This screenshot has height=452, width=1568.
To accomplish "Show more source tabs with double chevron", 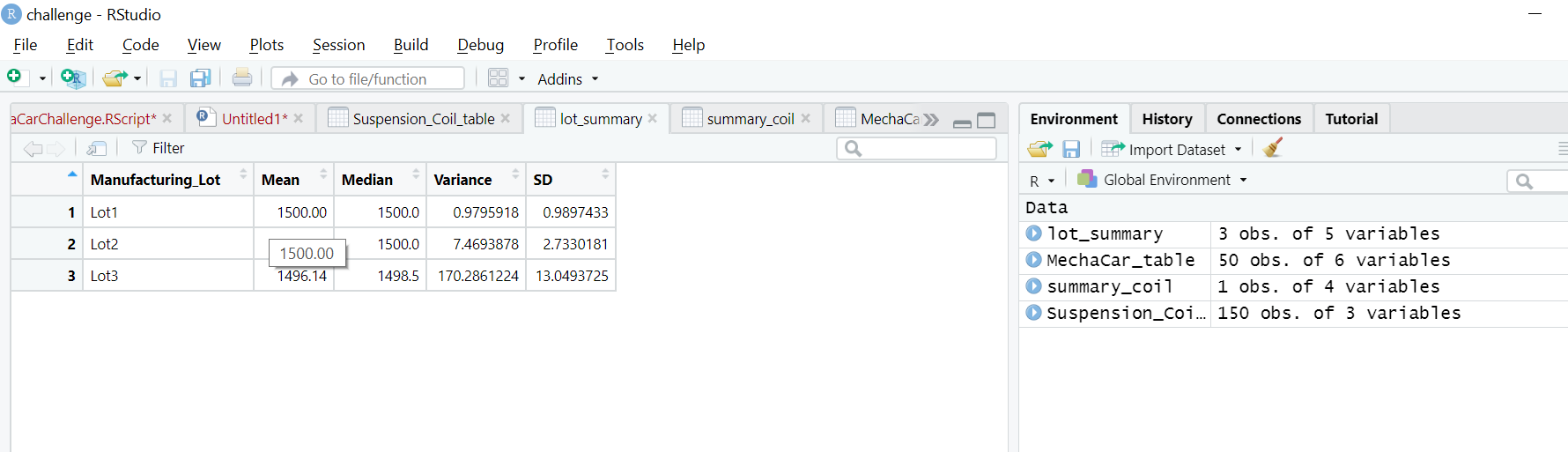I will point(931,120).
